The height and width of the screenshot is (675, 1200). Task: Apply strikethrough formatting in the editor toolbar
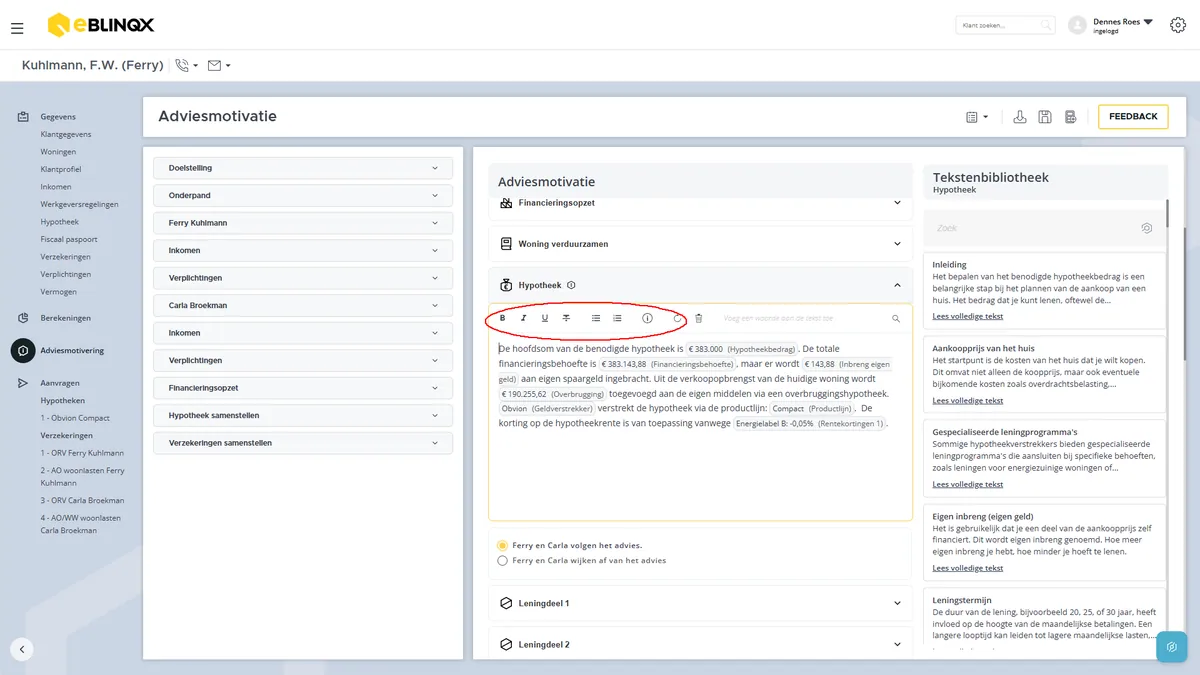566,318
